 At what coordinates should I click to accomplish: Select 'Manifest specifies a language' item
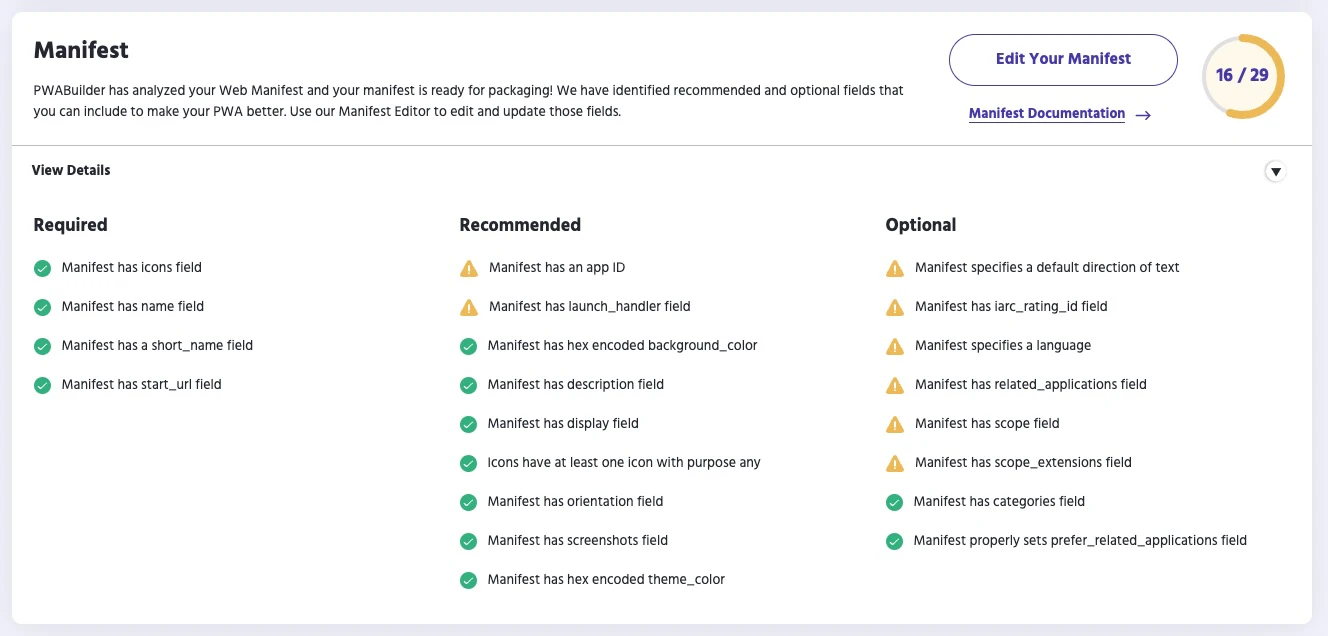pyautogui.click(x=1002, y=346)
